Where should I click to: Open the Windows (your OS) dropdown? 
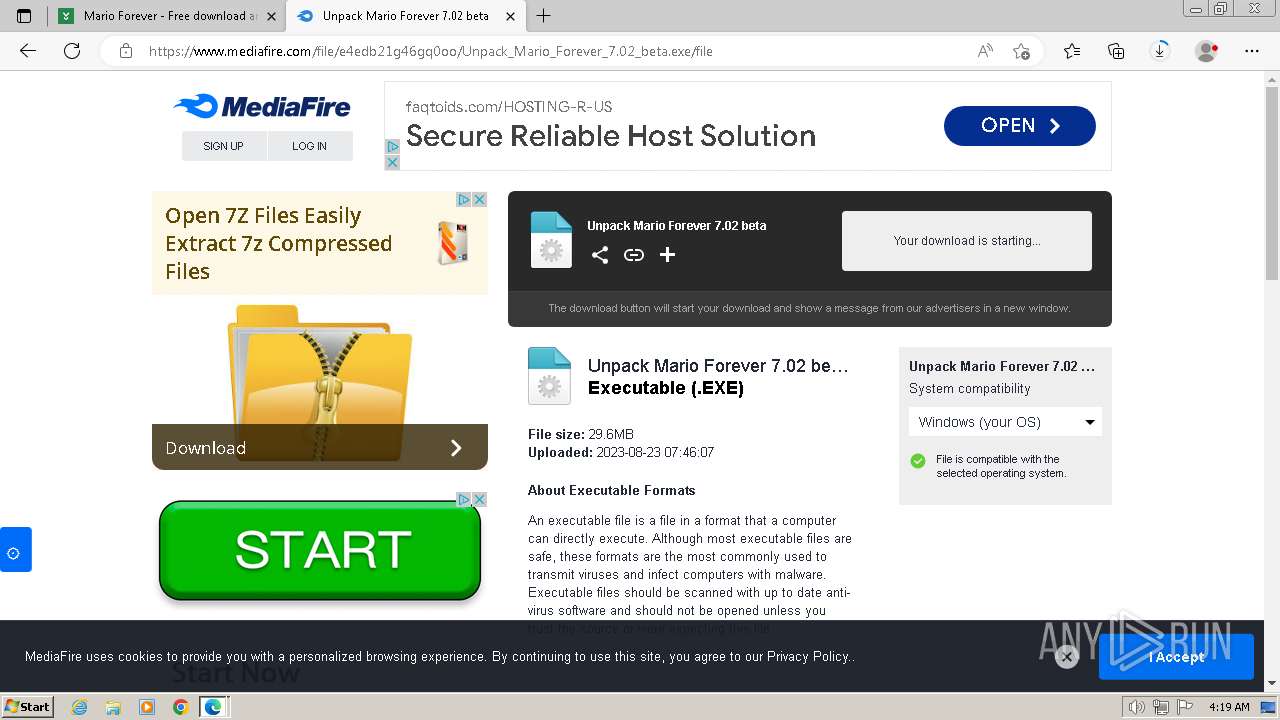[1005, 422]
